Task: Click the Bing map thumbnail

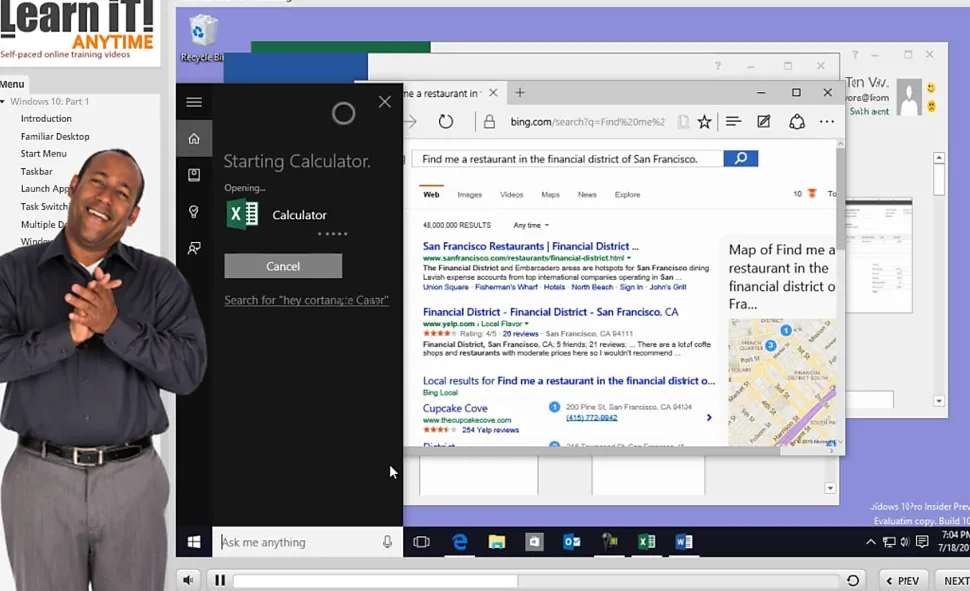Action: click(x=782, y=382)
